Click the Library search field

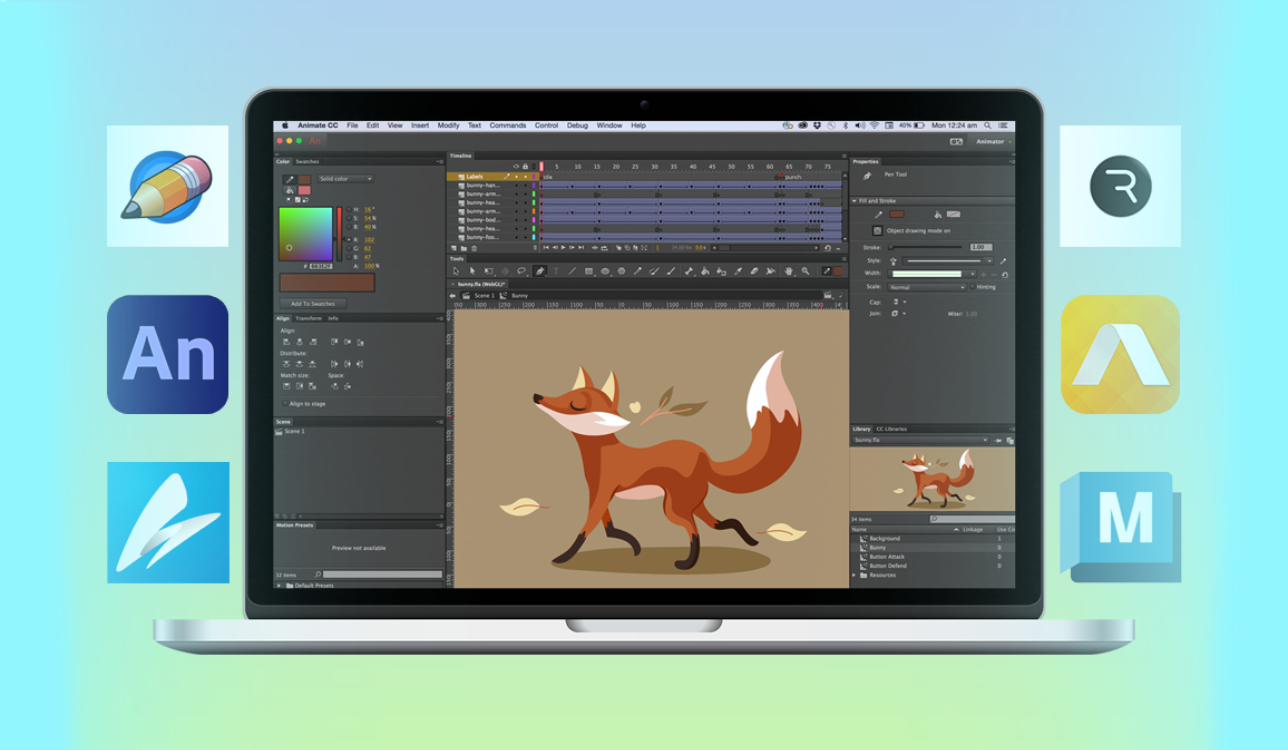tap(972, 519)
